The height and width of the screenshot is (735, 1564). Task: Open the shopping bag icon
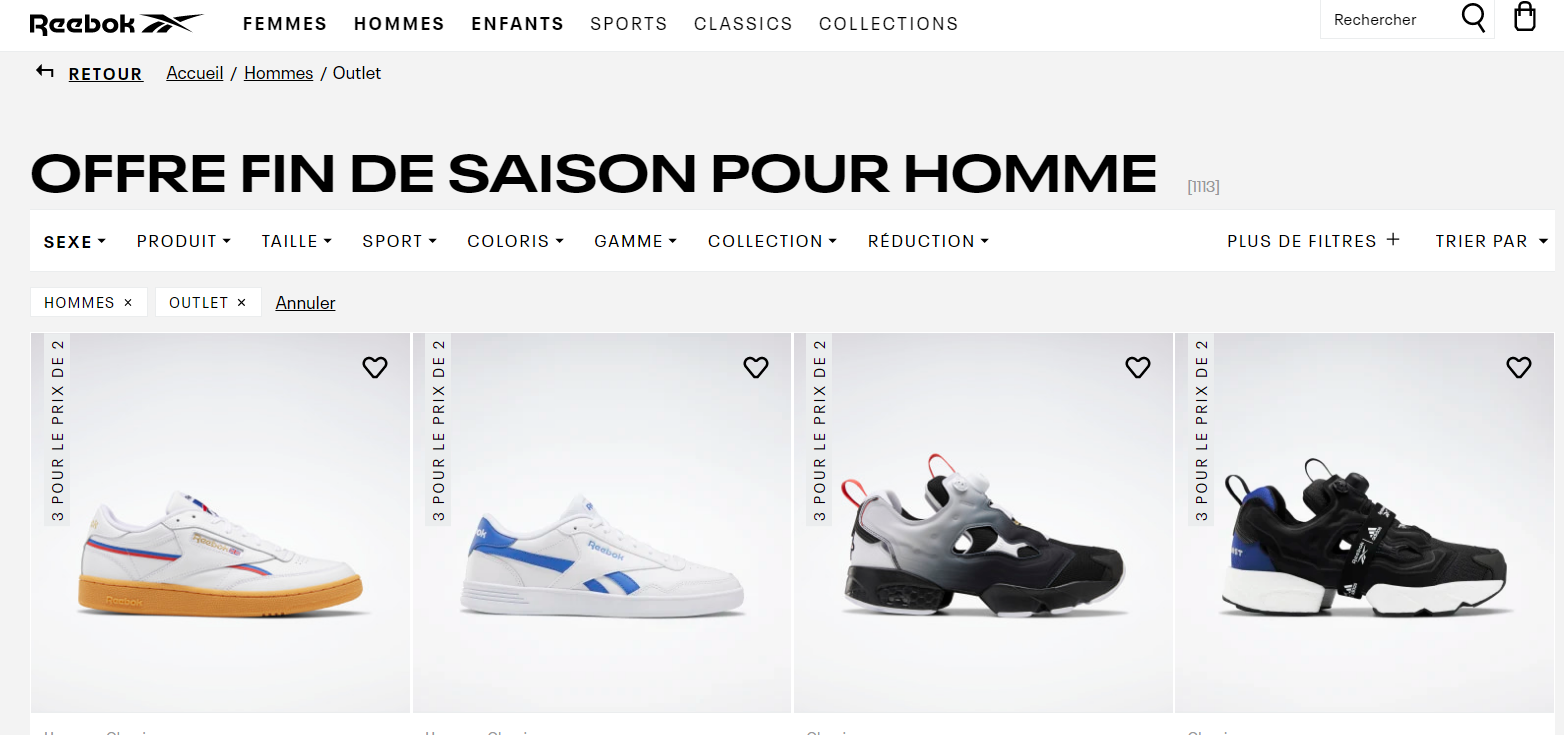point(1524,17)
